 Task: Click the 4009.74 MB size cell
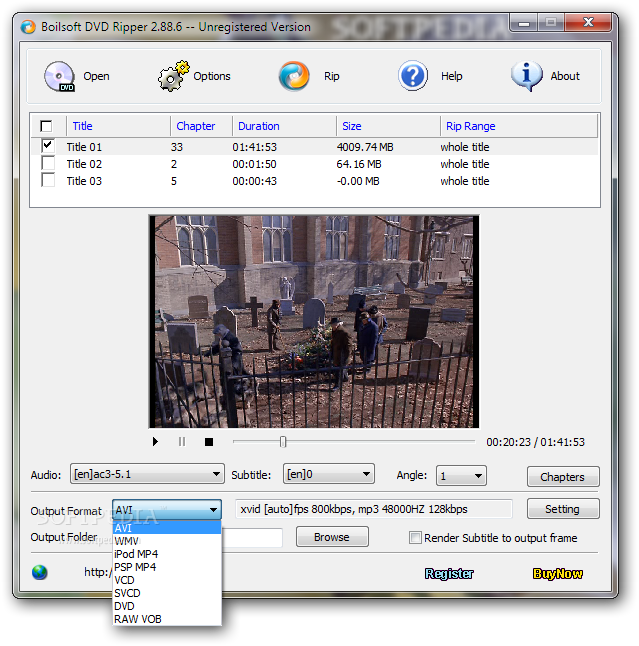pos(365,147)
